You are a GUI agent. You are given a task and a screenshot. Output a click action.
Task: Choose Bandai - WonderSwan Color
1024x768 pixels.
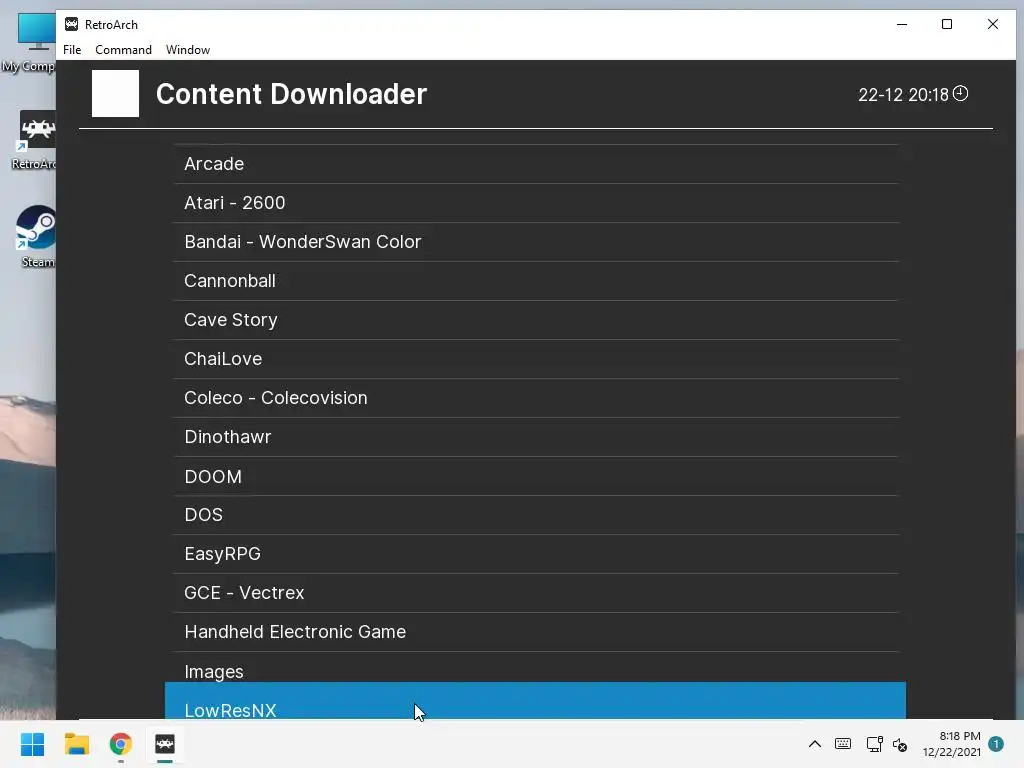click(536, 242)
